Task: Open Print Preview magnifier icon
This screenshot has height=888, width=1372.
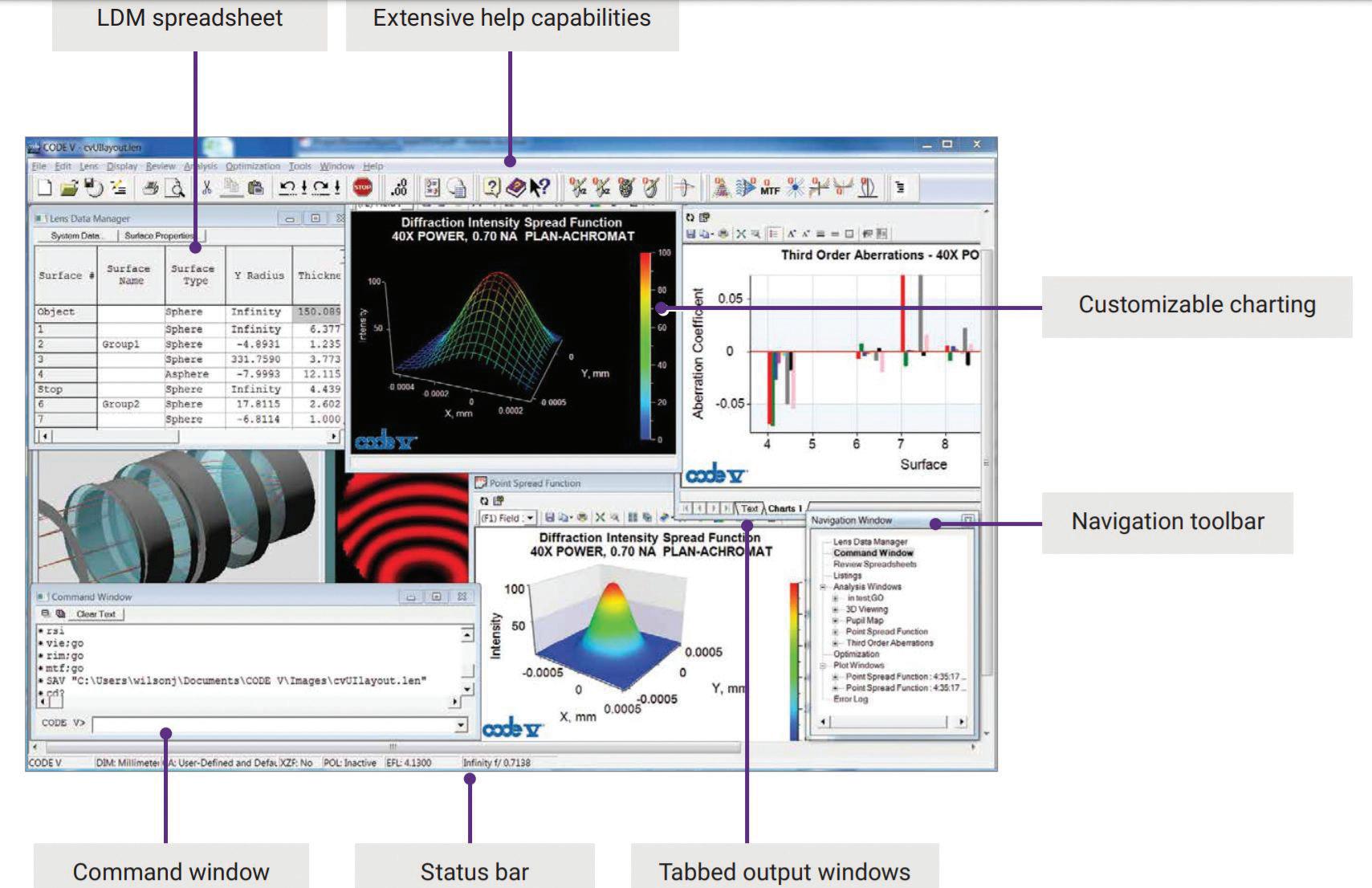Action: click(x=174, y=188)
